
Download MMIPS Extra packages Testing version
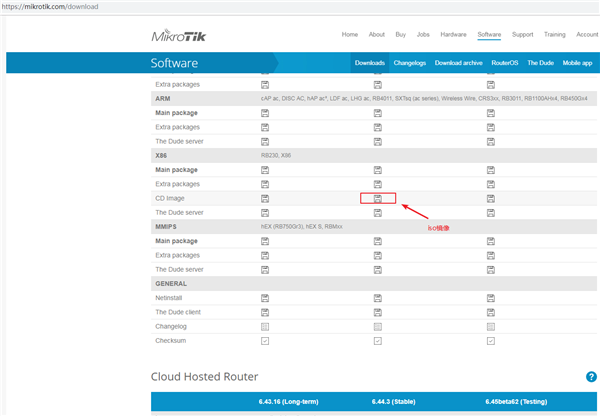point(491,255)
